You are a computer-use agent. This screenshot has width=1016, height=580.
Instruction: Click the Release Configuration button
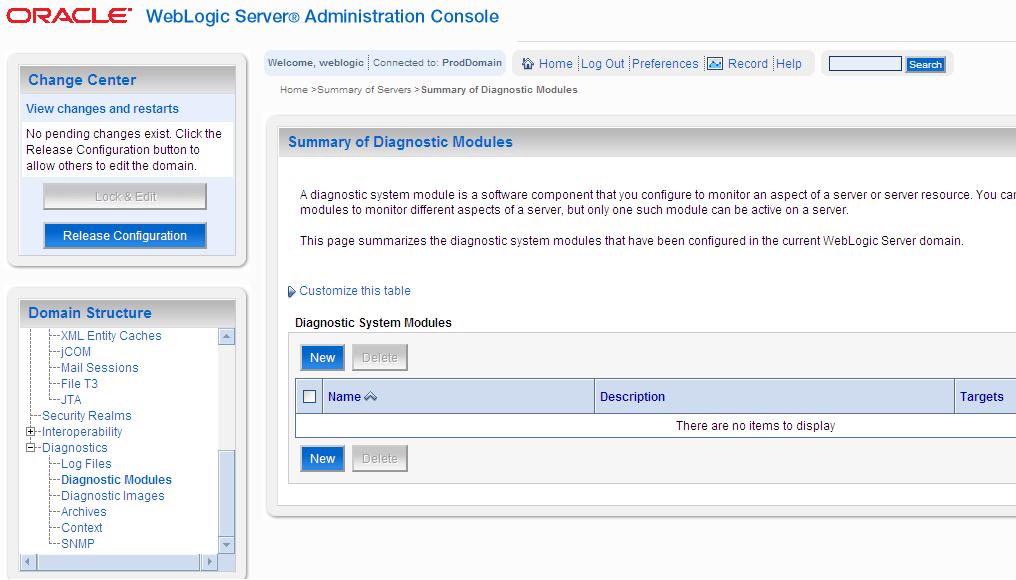[x=125, y=236]
